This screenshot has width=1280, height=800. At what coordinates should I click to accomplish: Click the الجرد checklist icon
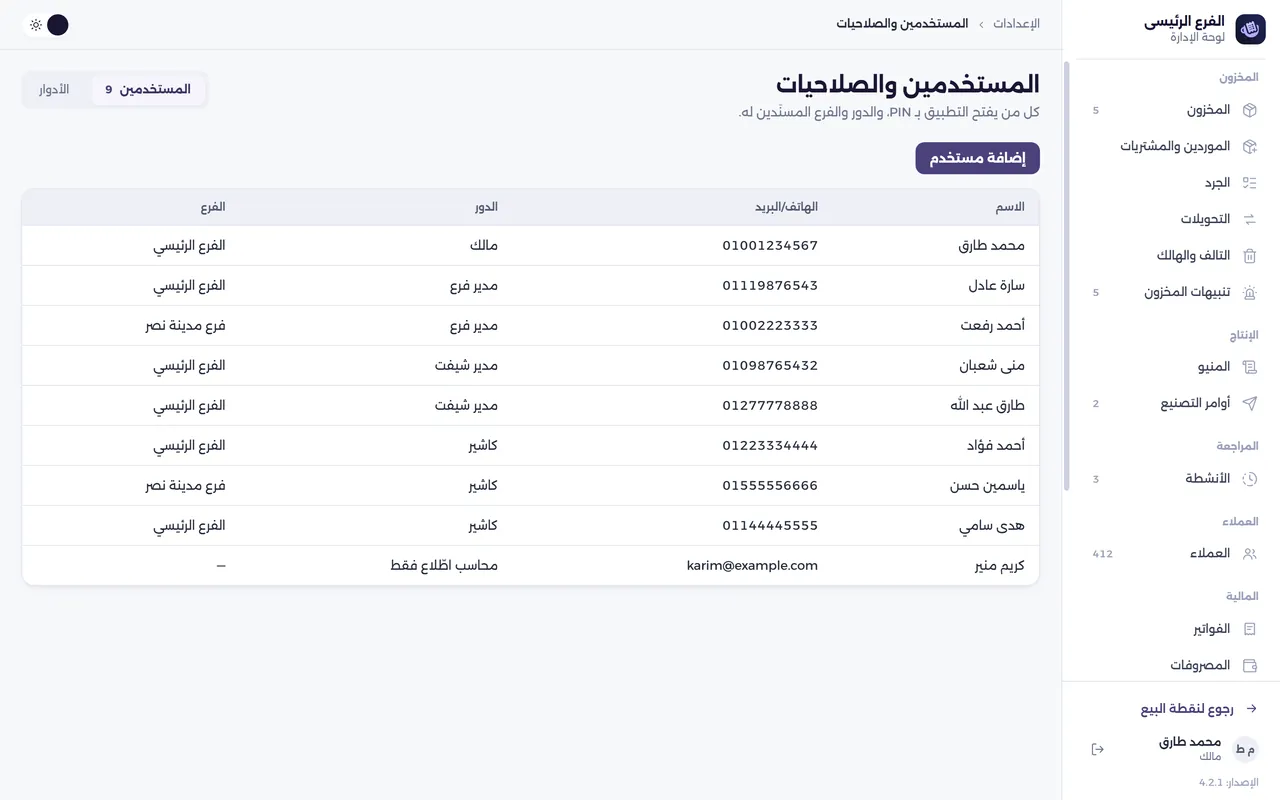(1249, 183)
